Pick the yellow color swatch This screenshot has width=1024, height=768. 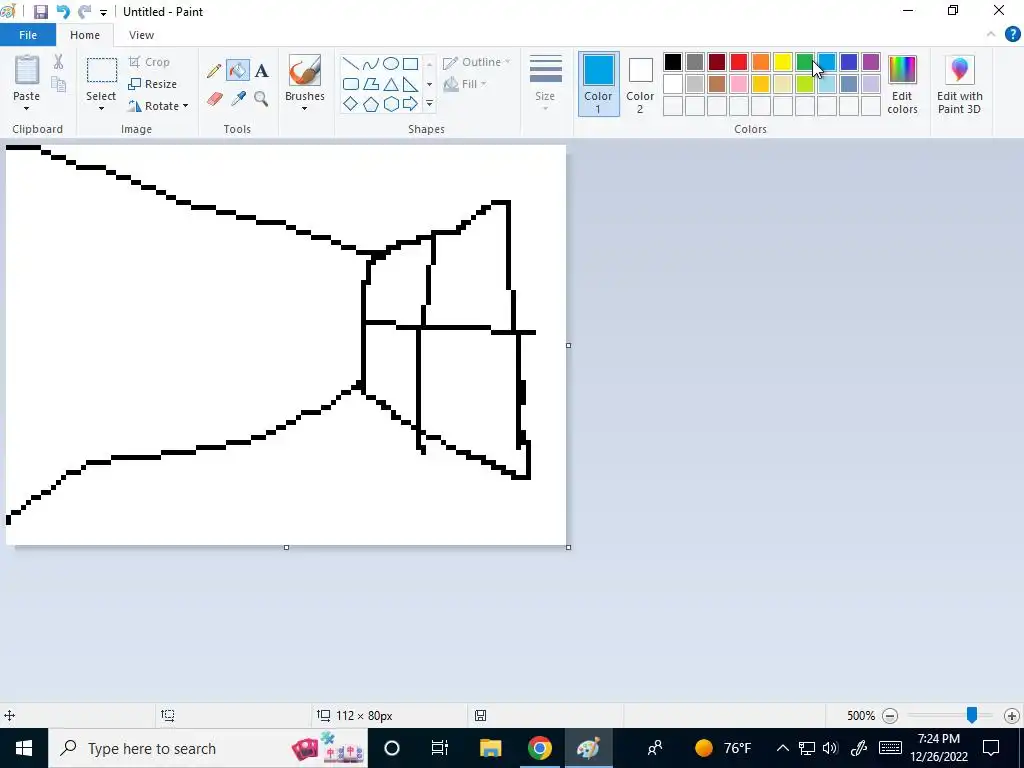click(x=782, y=62)
